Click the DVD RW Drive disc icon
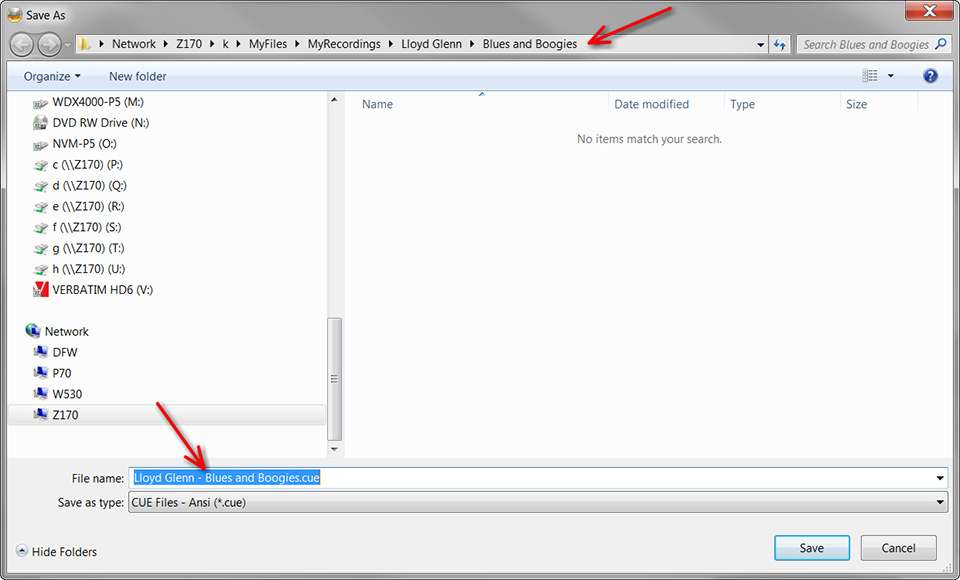 point(40,122)
